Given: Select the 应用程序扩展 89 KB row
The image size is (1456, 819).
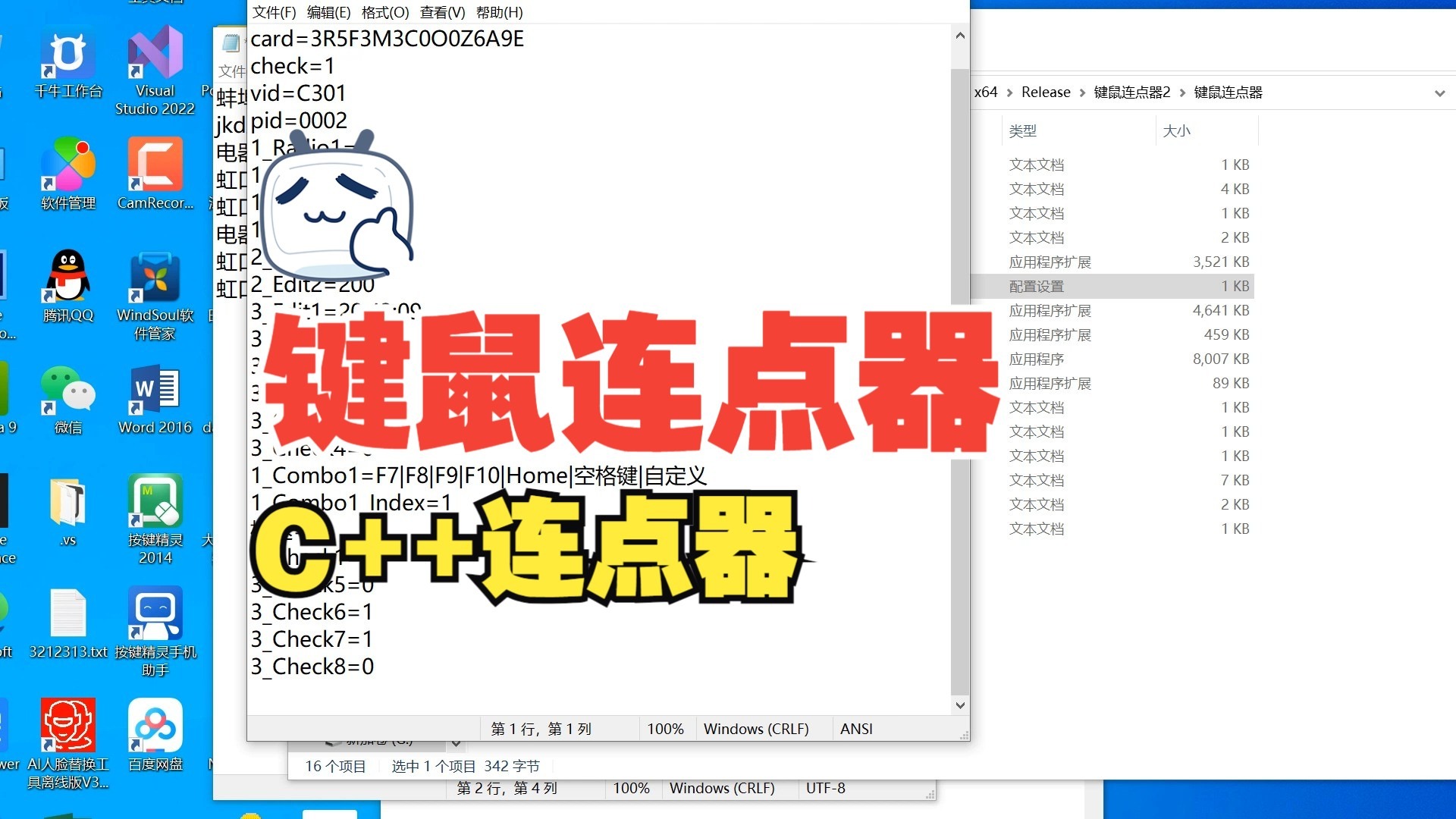Looking at the screenshot, I should [x=1112, y=383].
